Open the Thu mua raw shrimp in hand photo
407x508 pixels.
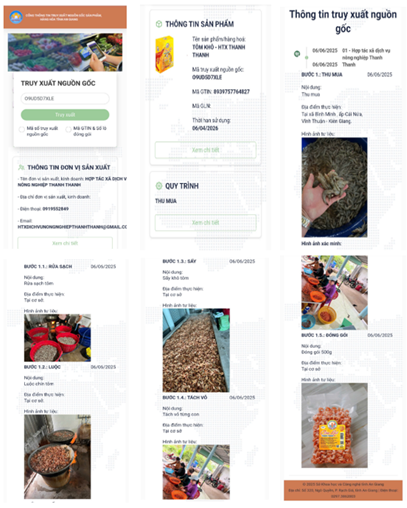point(334,187)
